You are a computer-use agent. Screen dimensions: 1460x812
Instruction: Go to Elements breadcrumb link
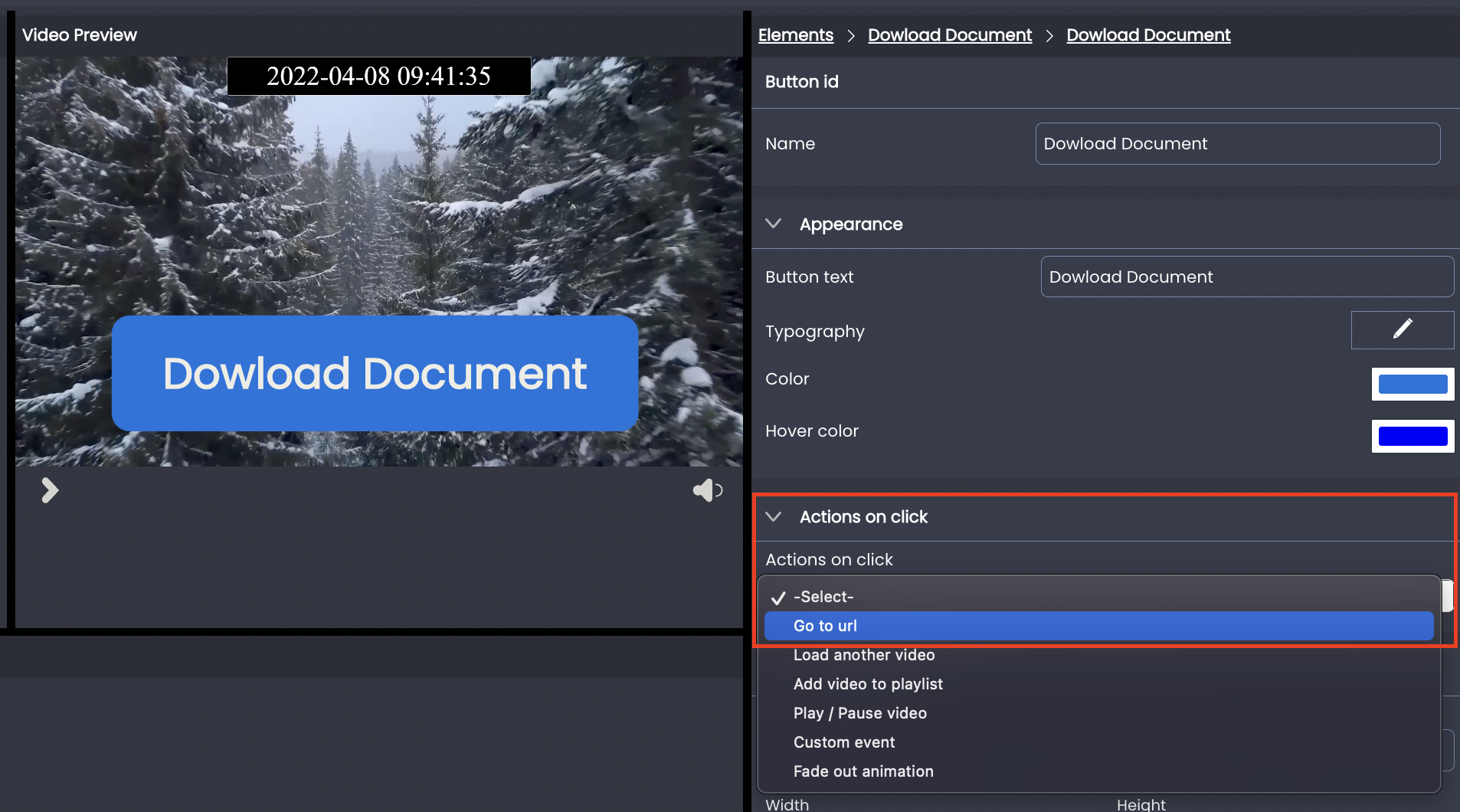click(x=796, y=35)
